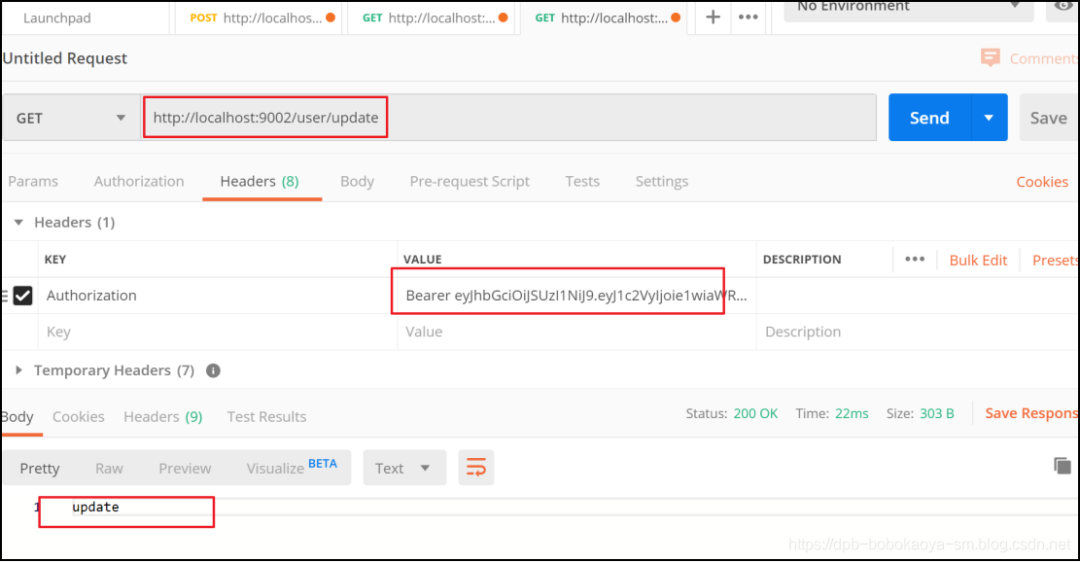The height and width of the screenshot is (562, 1080).
Task: Open the Text response format dropdown
Action: pyautogui.click(x=404, y=468)
